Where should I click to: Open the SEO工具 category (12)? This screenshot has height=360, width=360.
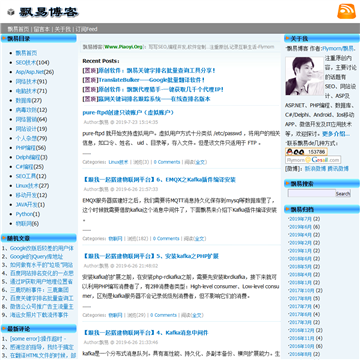[x=26, y=176]
